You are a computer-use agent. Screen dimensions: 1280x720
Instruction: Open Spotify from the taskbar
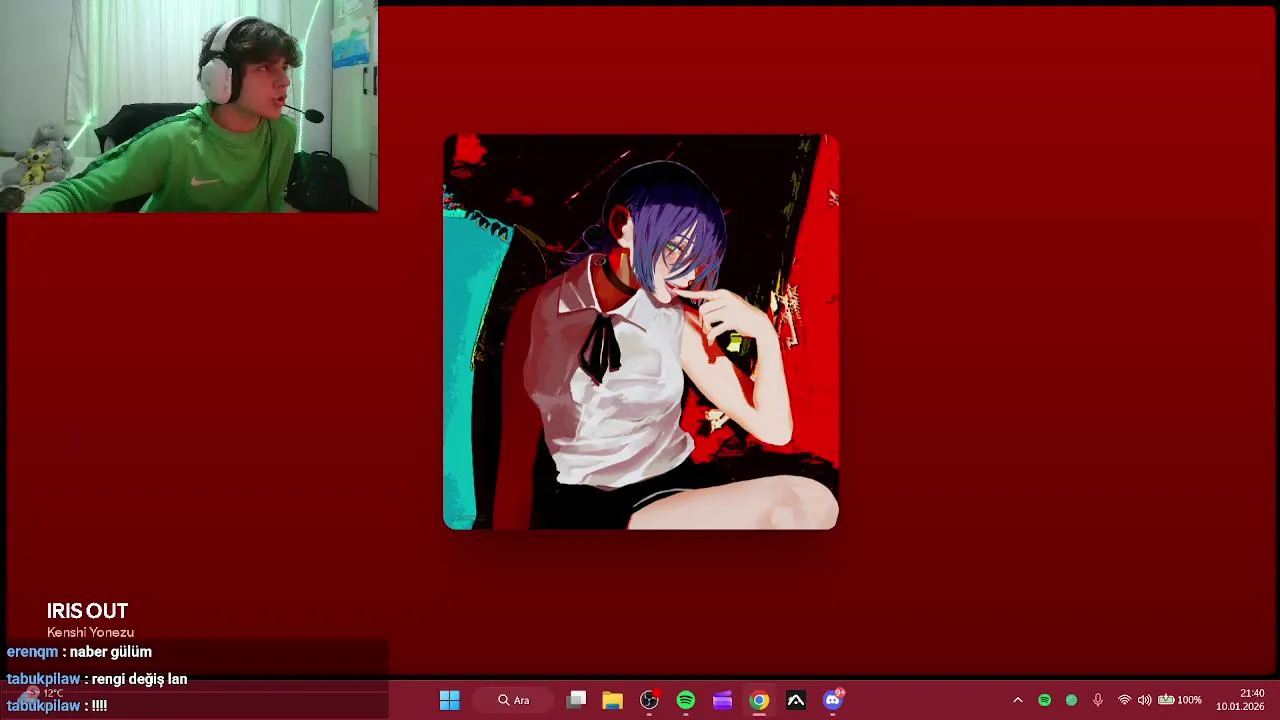tap(686, 700)
